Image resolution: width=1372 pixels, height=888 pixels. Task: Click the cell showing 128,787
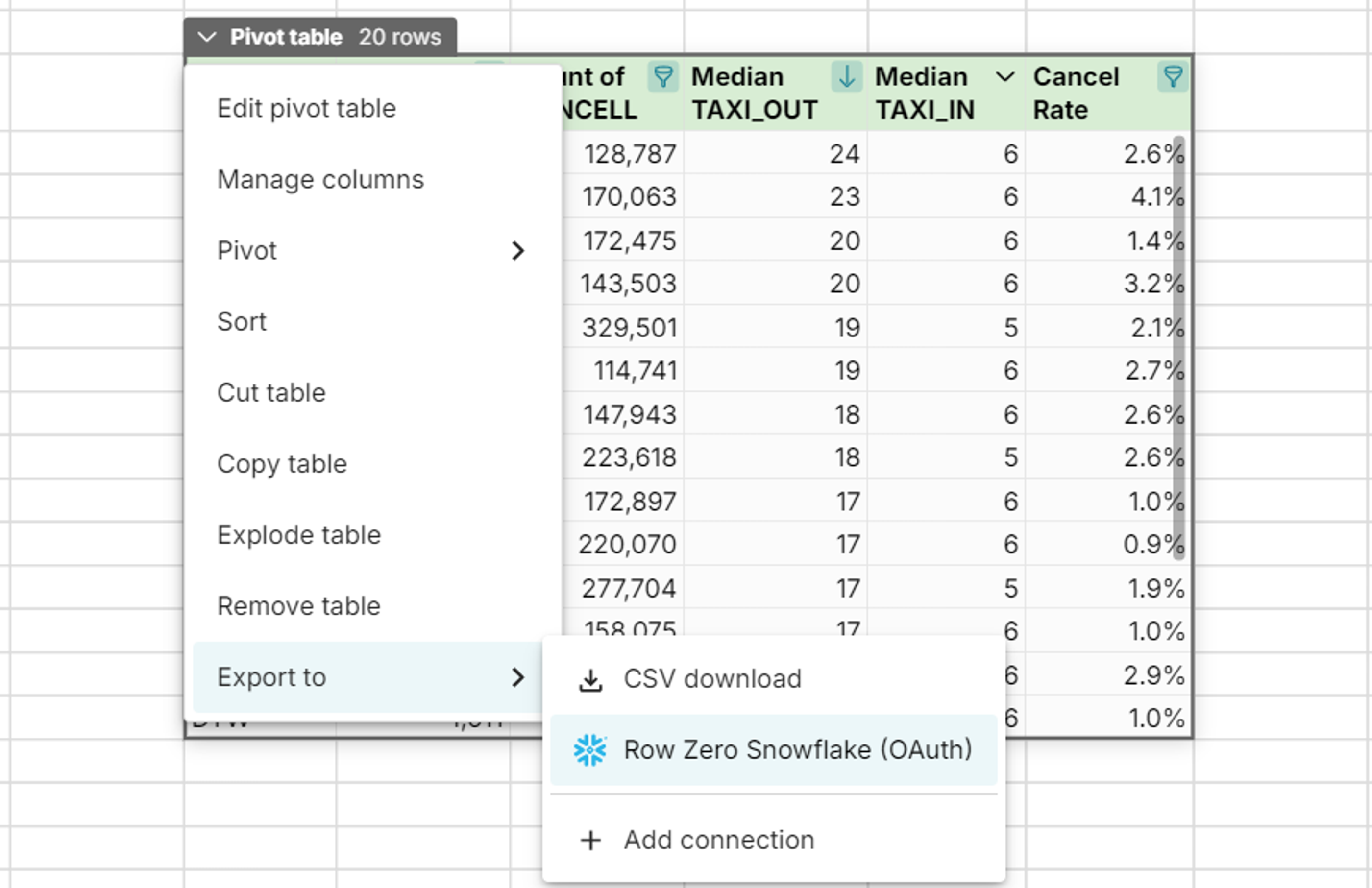[x=624, y=154]
